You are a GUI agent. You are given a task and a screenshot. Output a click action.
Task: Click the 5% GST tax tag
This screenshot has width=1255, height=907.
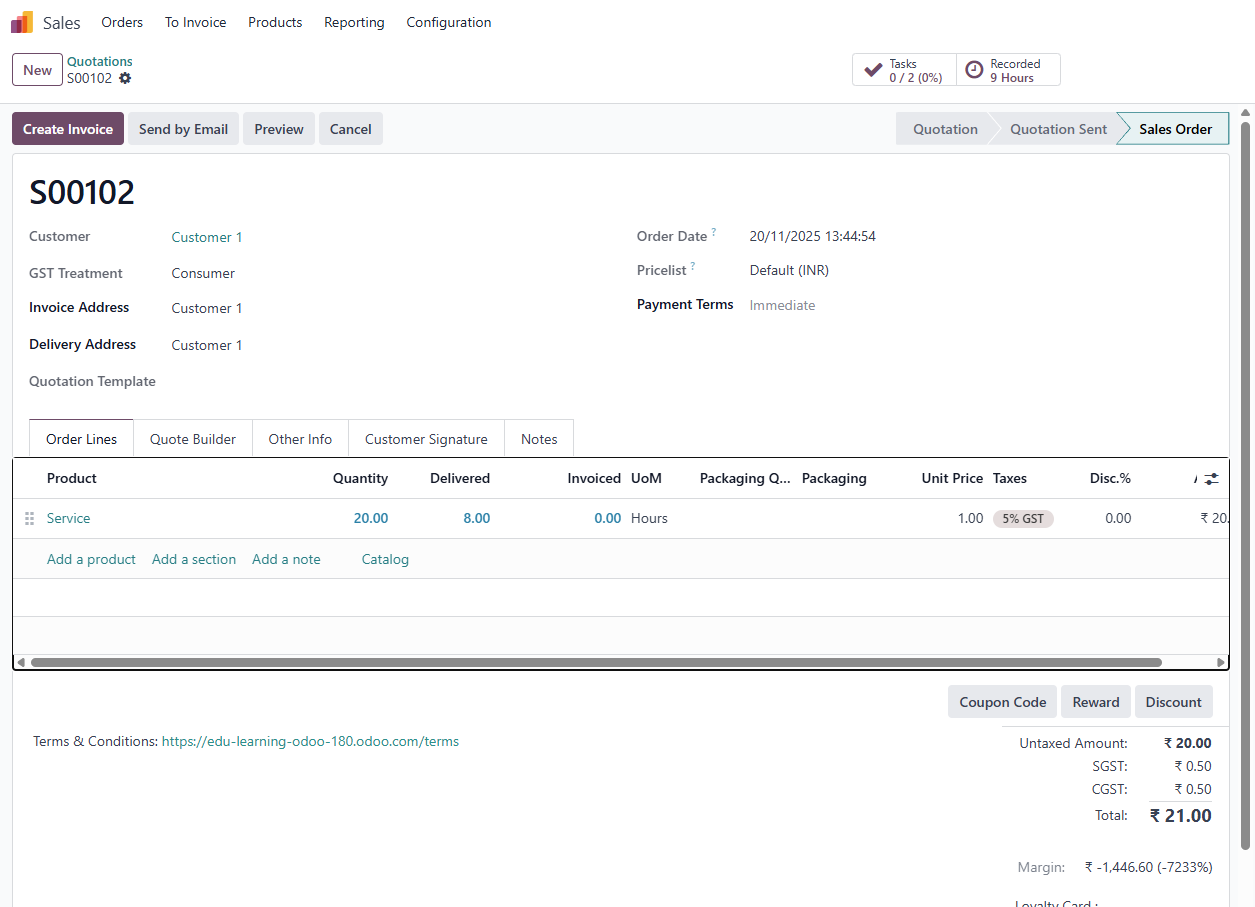coord(1022,518)
